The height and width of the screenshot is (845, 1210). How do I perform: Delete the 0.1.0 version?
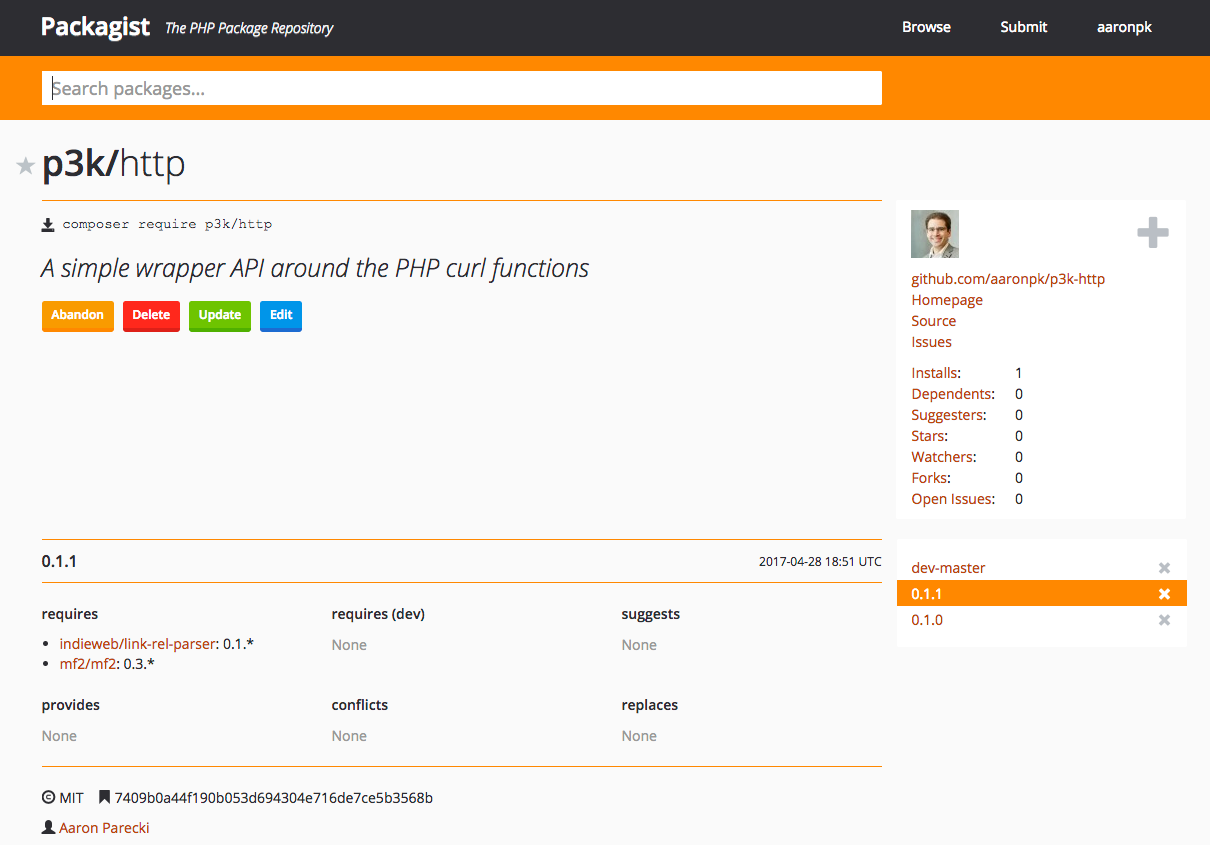click(1164, 620)
